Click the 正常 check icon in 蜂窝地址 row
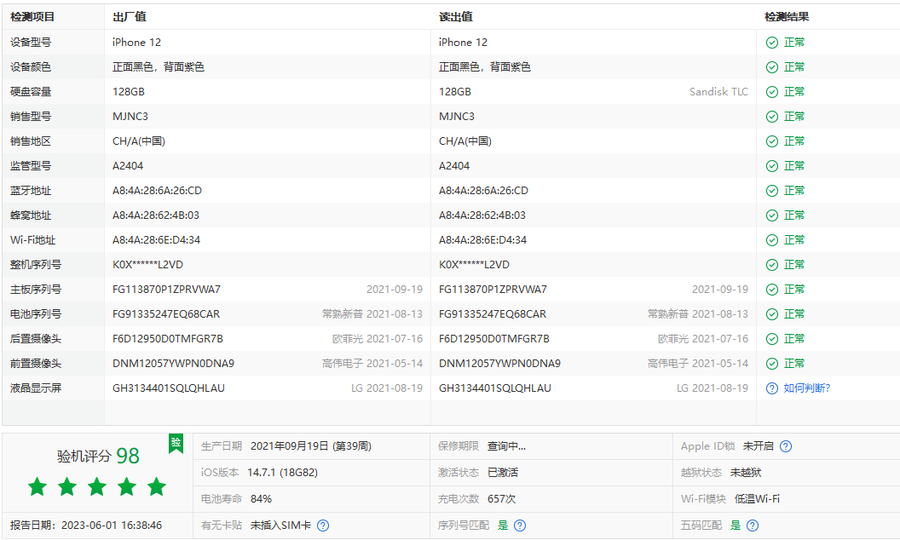Screen dimensions: 900x540 (x=772, y=215)
